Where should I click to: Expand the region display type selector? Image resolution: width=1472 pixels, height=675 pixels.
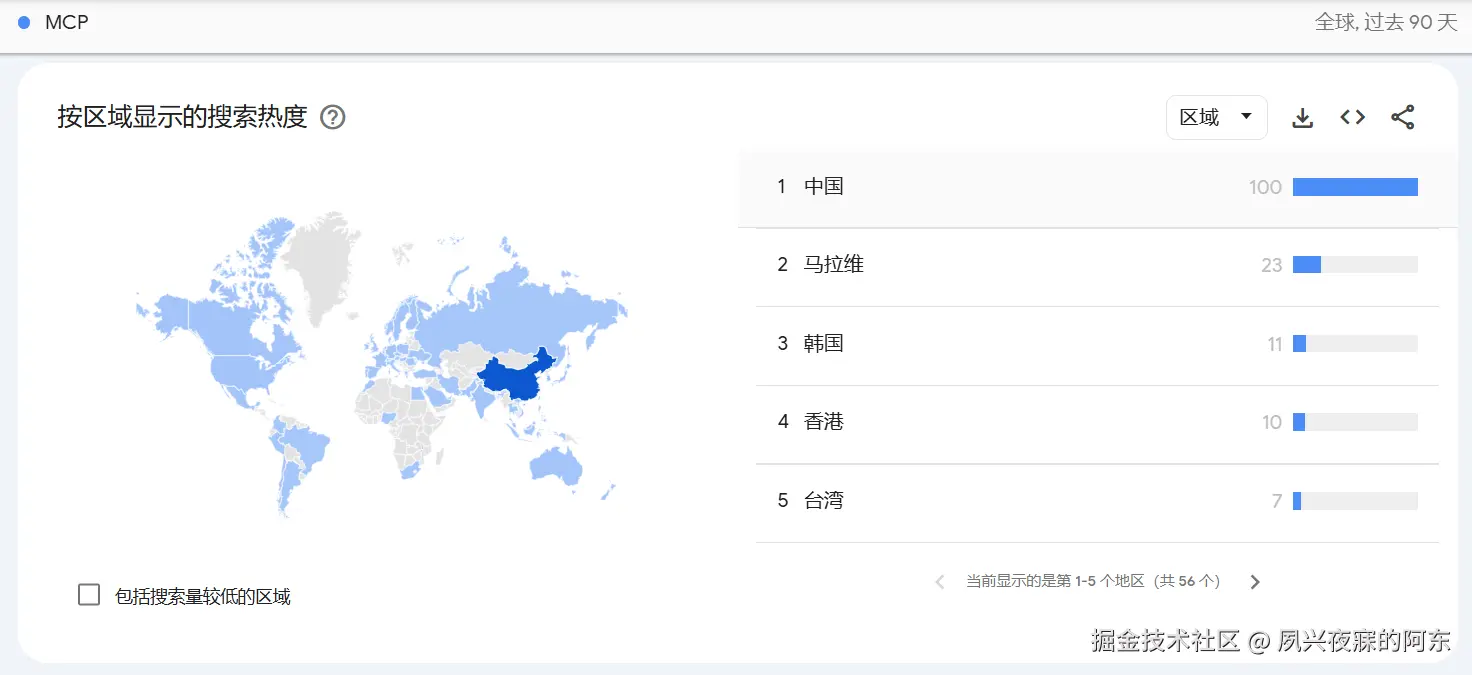(1216, 117)
